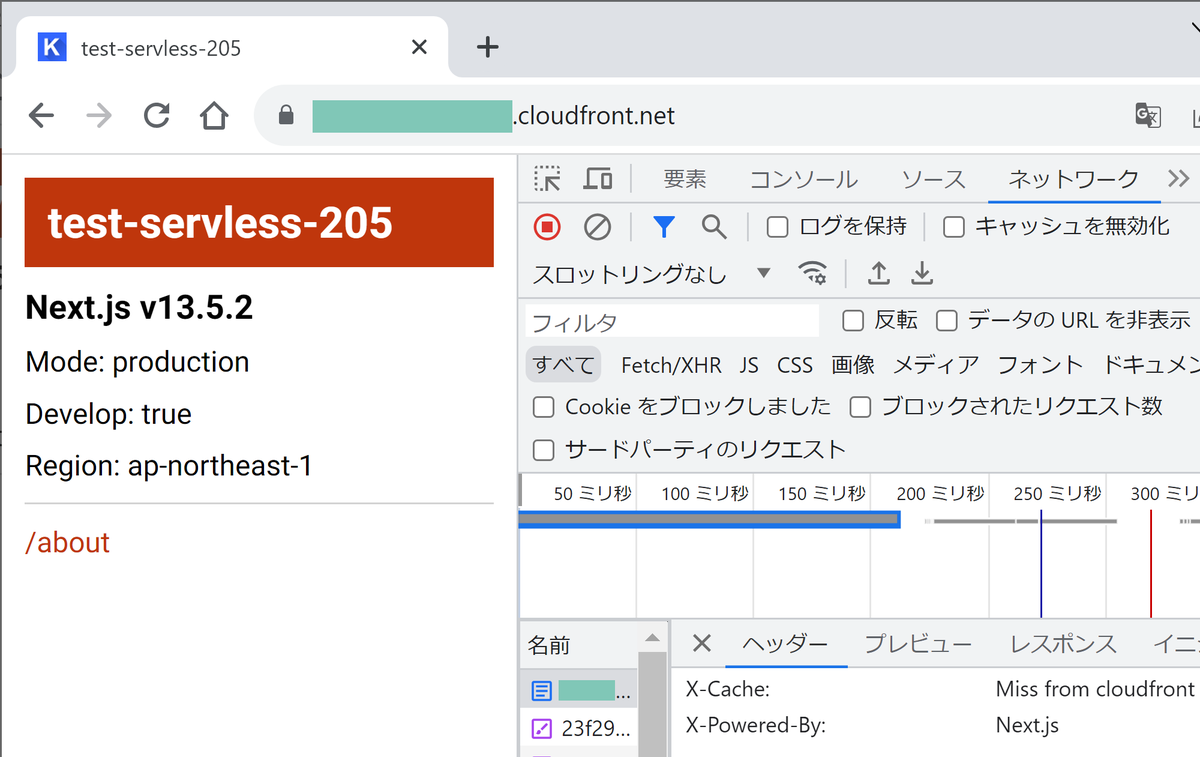Click the Next.js v13.5.2 heading
The image size is (1200, 757).
(x=139, y=308)
